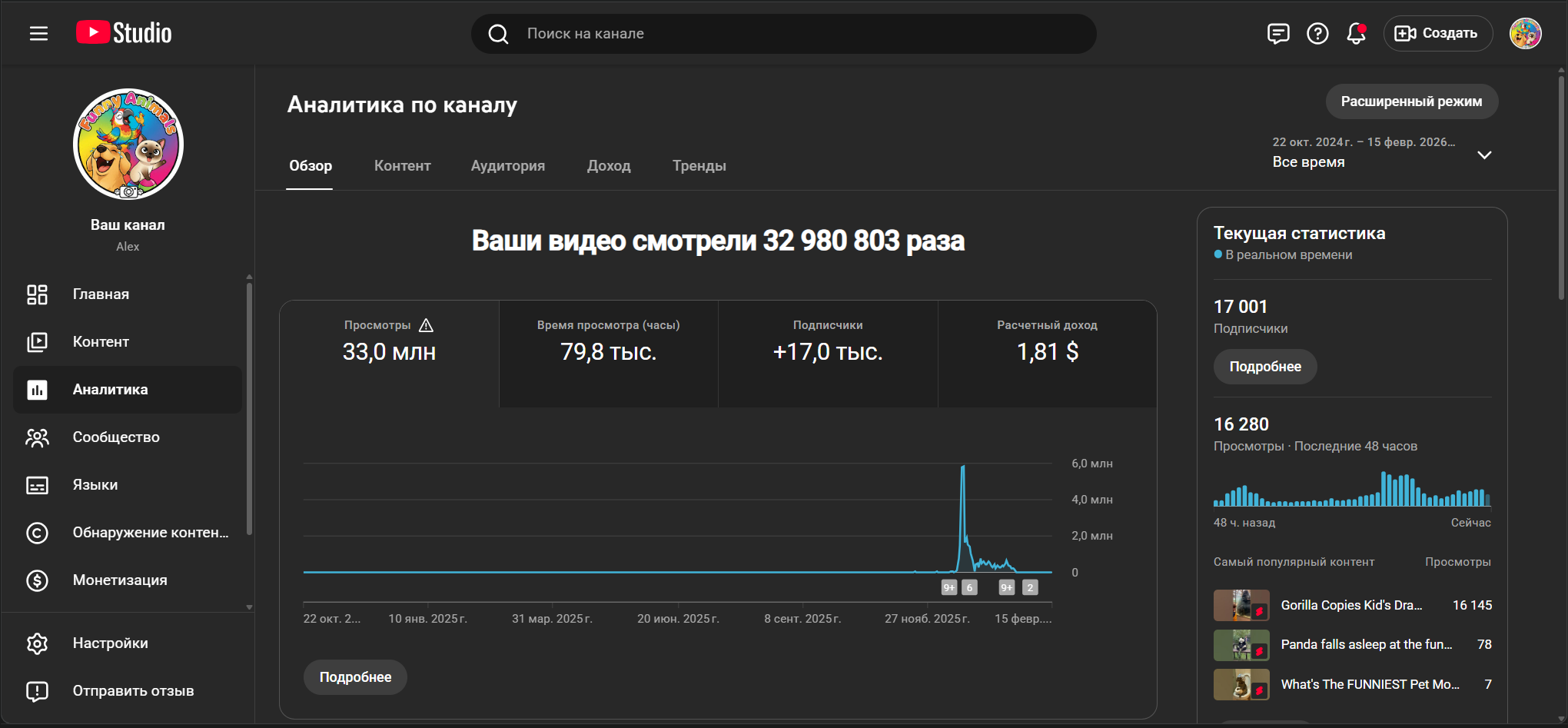Click the first 9+ marker under the chart

pos(949,587)
